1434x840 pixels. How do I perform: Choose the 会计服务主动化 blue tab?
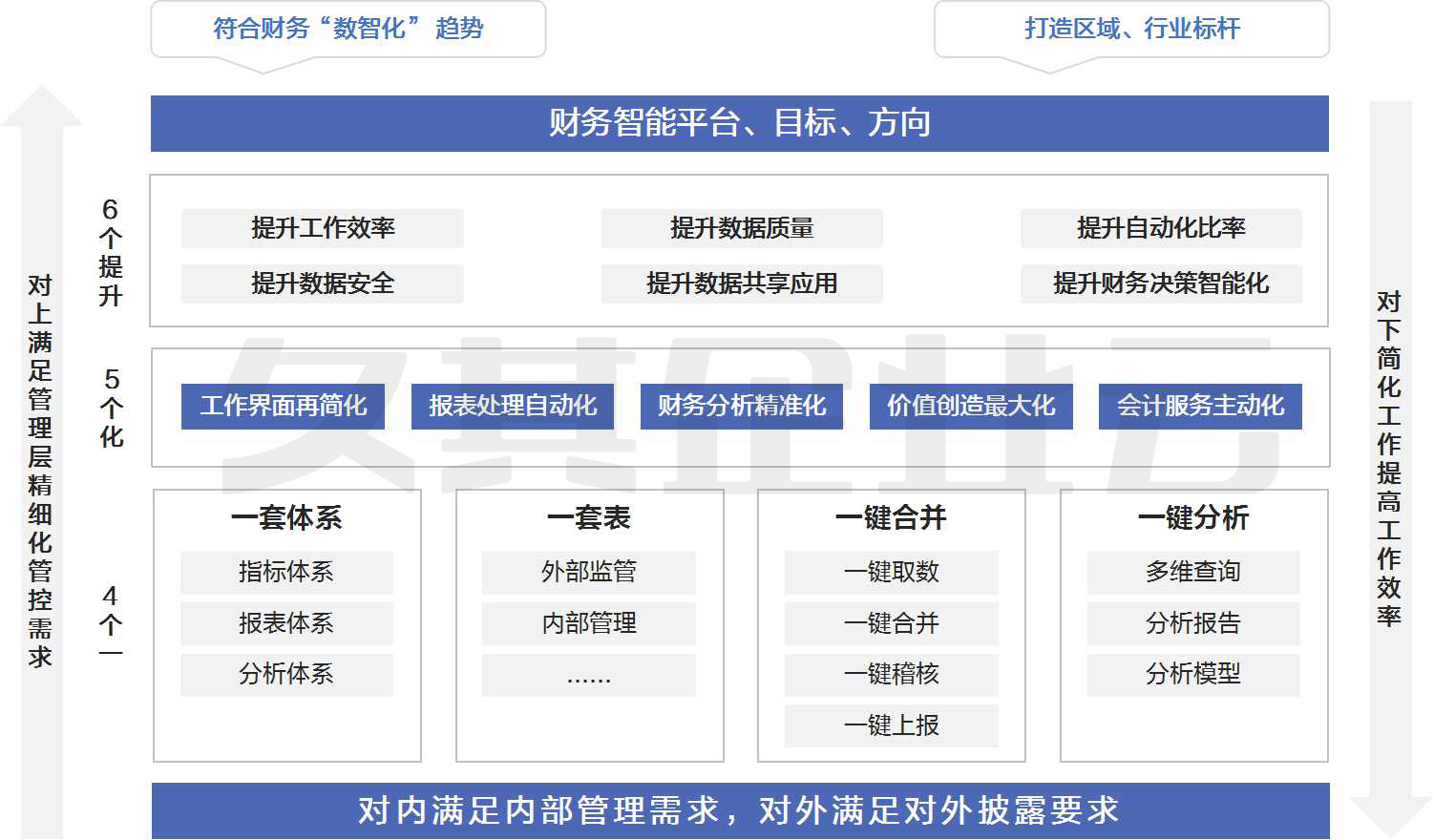pyautogui.click(x=1200, y=407)
